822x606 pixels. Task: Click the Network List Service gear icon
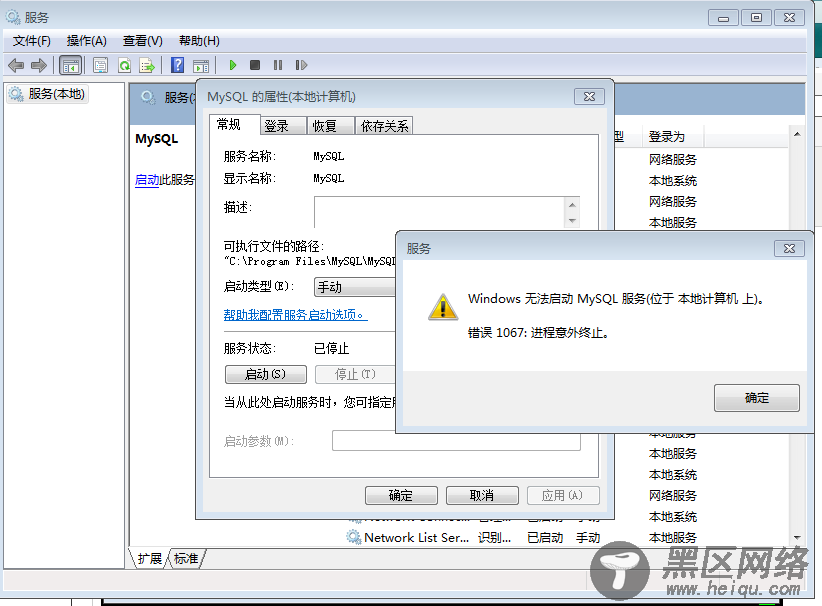tap(354, 537)
